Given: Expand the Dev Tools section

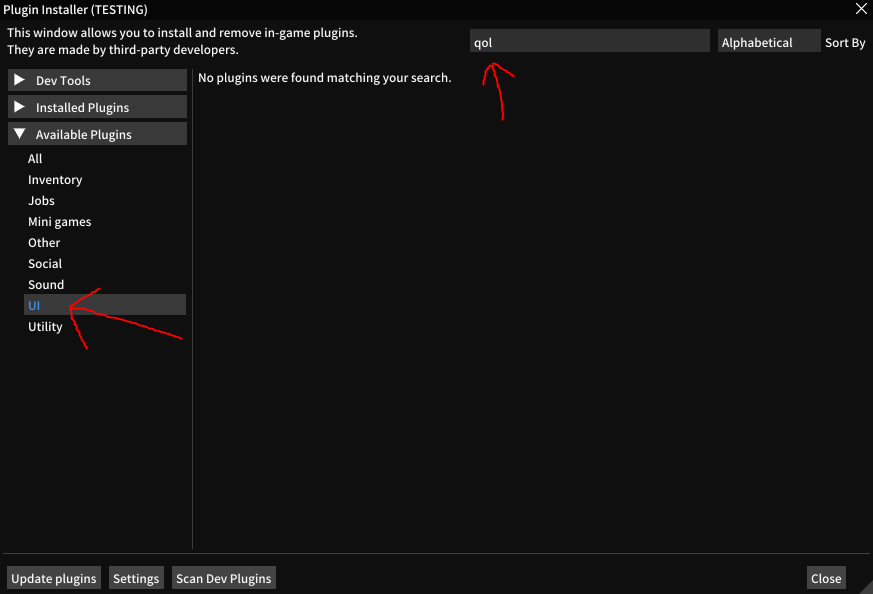Looking at the screenshot, I should coord(97,80).
